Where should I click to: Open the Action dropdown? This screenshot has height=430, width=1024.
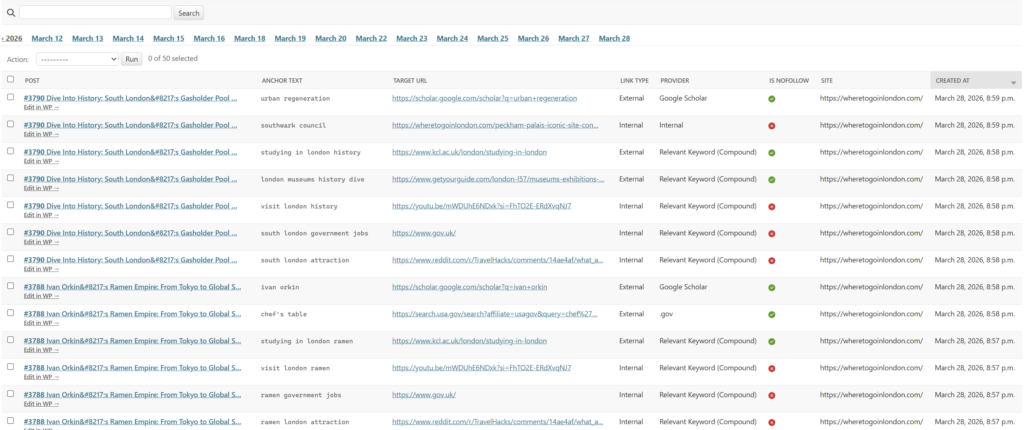[x=77, y=59]
